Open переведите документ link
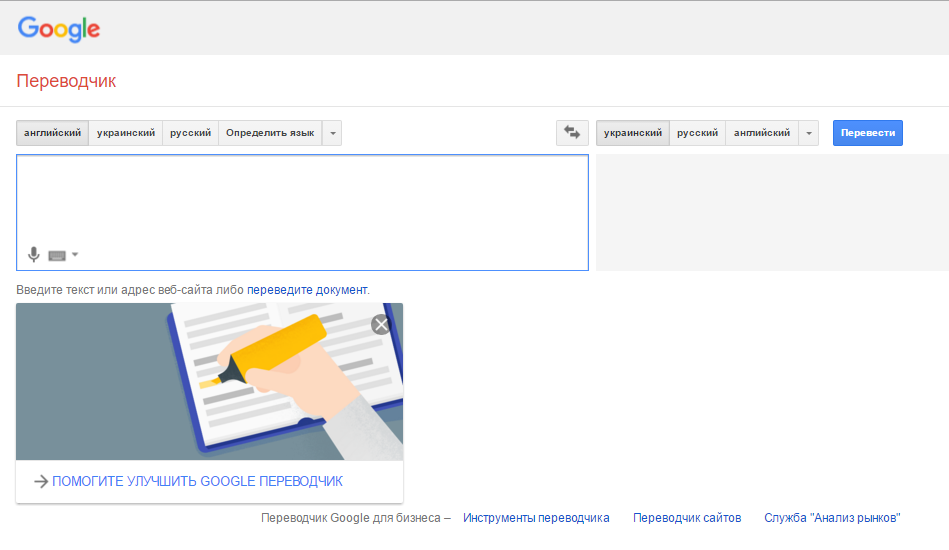Viewport: 949px width, 550px height. (x=307, y=290)
